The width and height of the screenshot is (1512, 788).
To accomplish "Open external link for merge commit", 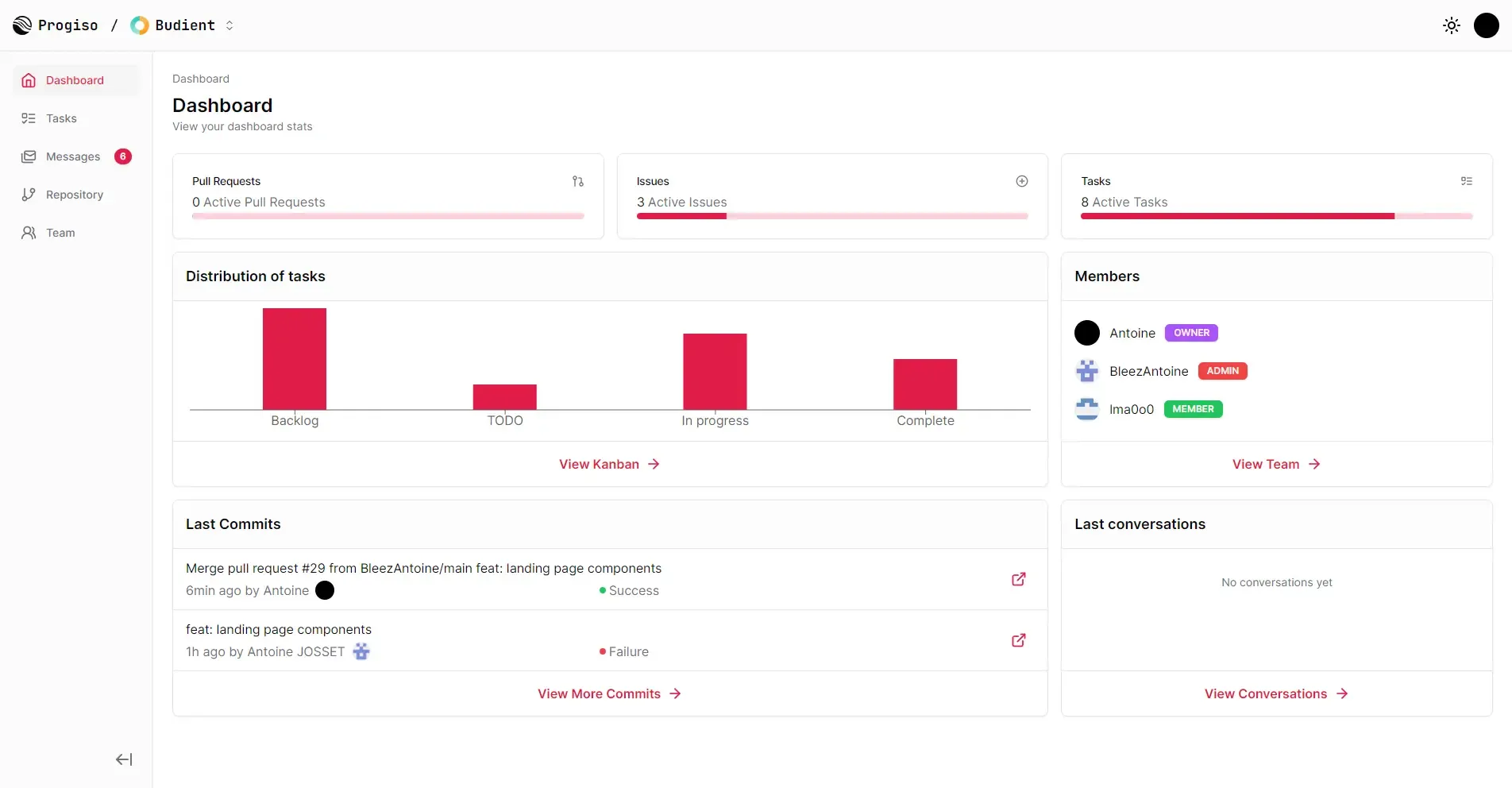I will (1018, 579).
